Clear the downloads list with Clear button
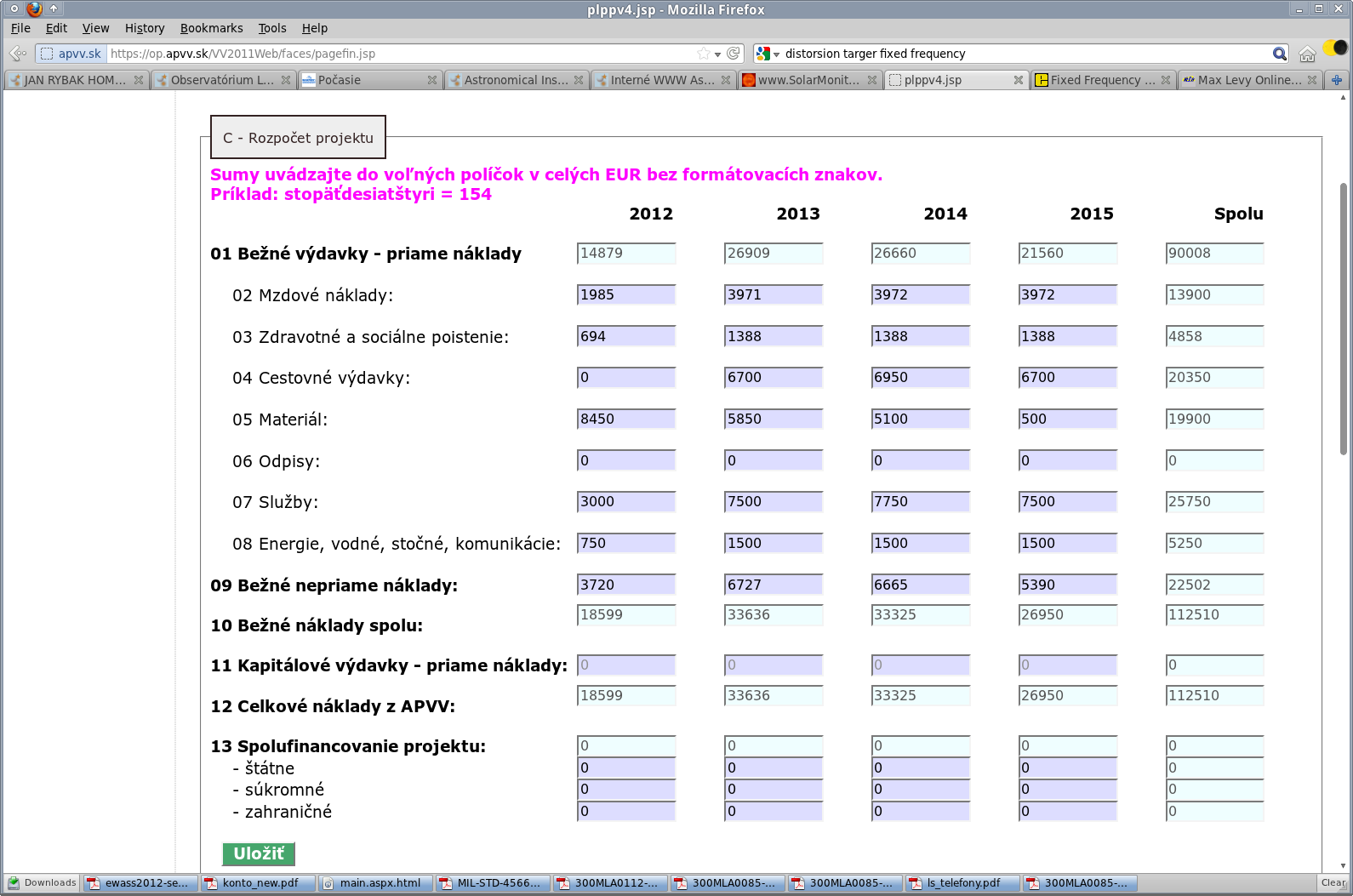 click(1333, 882)
